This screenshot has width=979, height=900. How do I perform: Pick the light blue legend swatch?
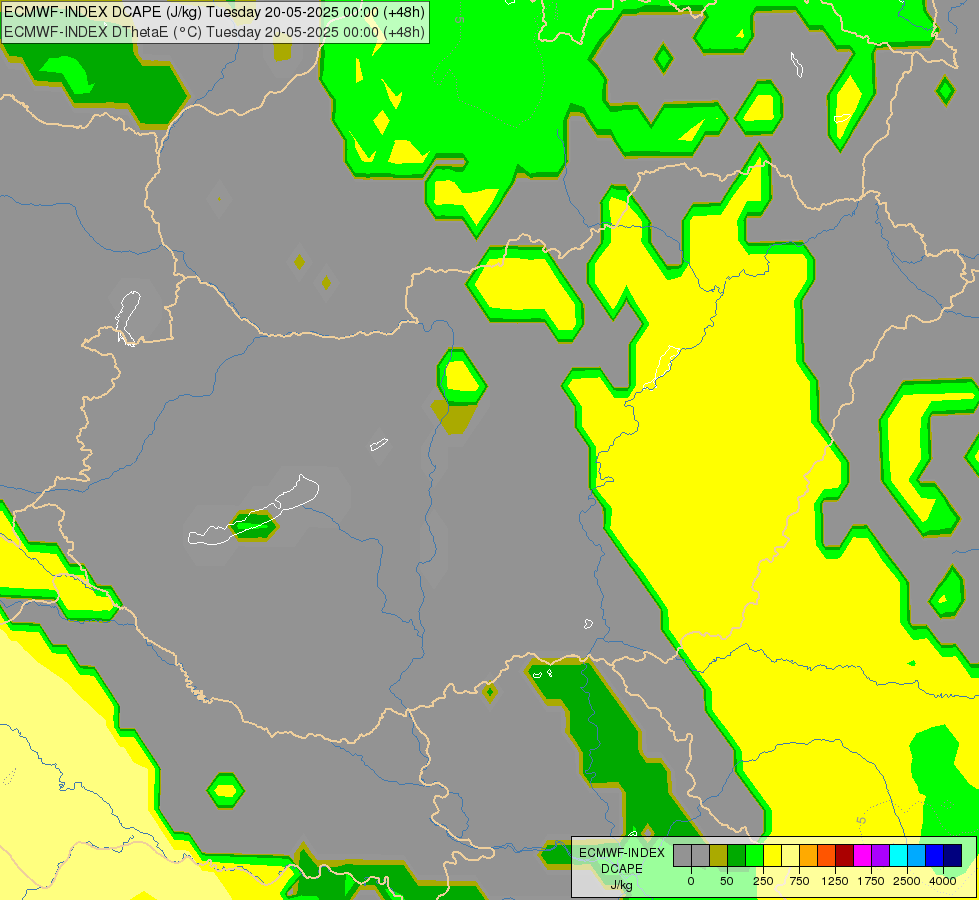click(x=917, y=856)
